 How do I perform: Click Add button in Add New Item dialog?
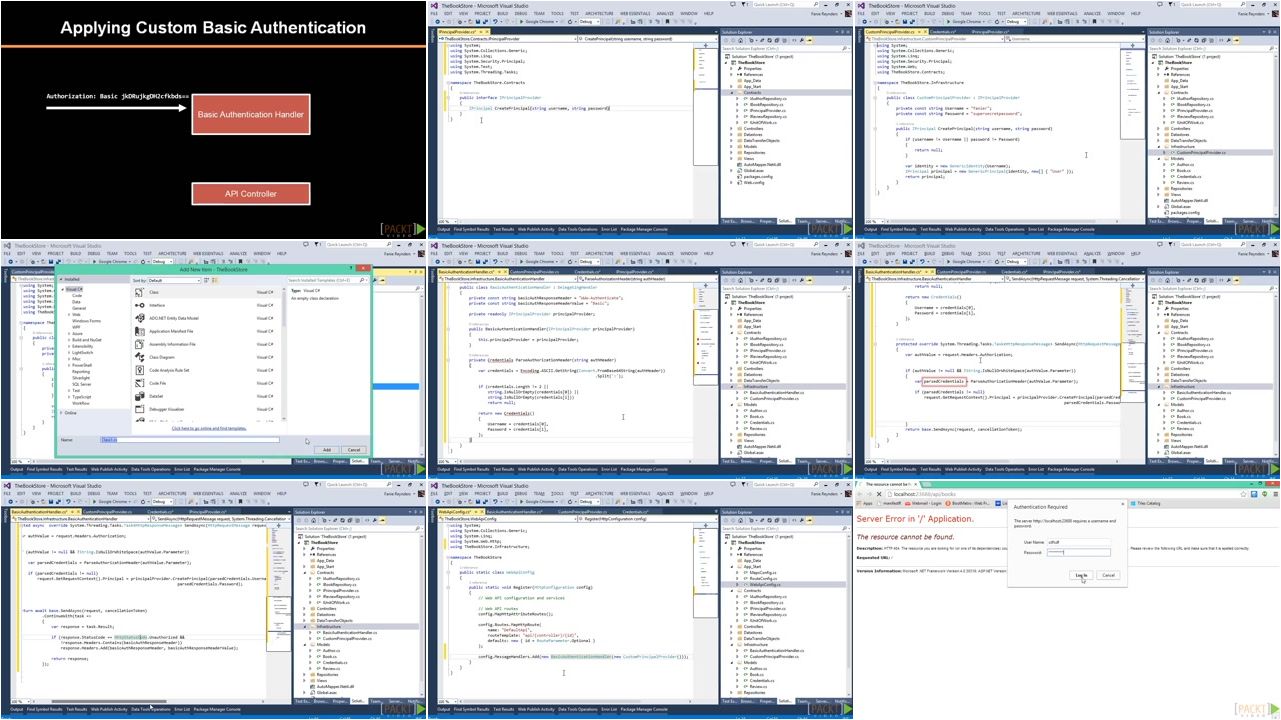[x=326, y=450]
